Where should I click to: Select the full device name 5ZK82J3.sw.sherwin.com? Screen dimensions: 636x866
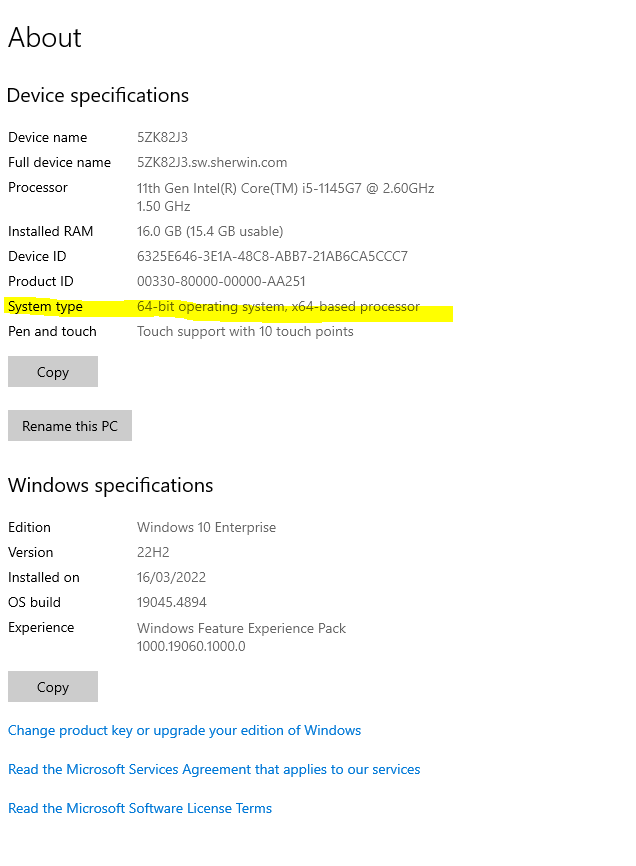pos(212,162)
